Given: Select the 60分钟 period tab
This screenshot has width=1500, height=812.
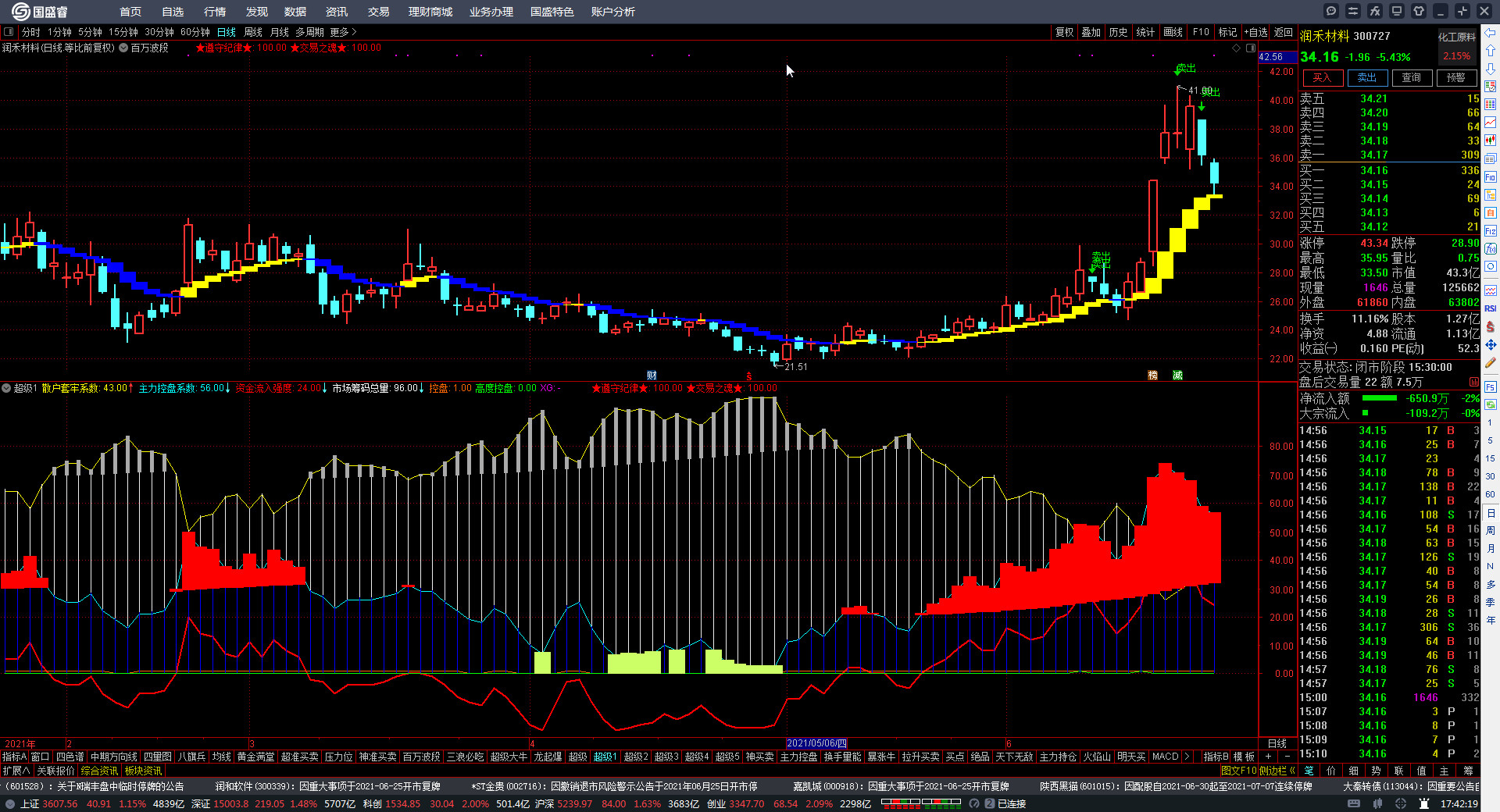Looking at the screenshot, I should (195, 32).
